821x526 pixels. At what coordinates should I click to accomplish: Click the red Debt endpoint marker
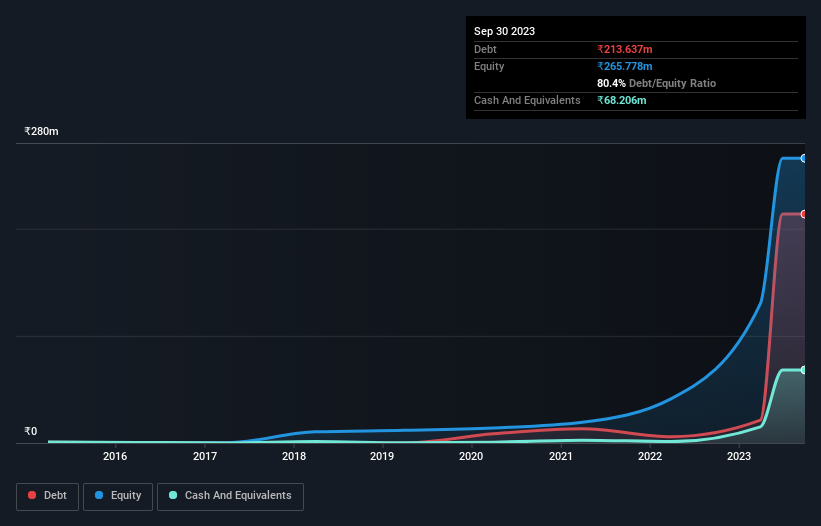pyautogui.click(x=804, y=214)
